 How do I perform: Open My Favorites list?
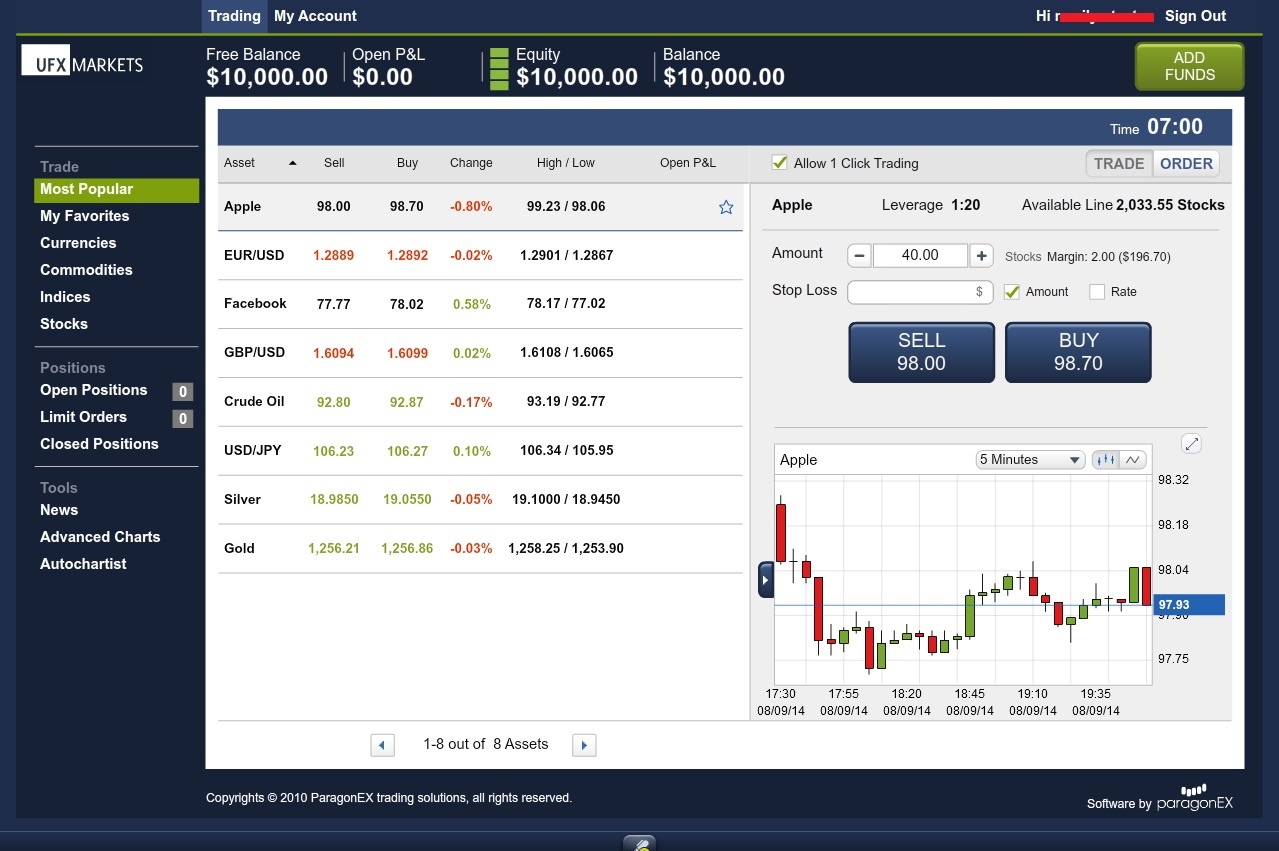(x=84, y=216)
